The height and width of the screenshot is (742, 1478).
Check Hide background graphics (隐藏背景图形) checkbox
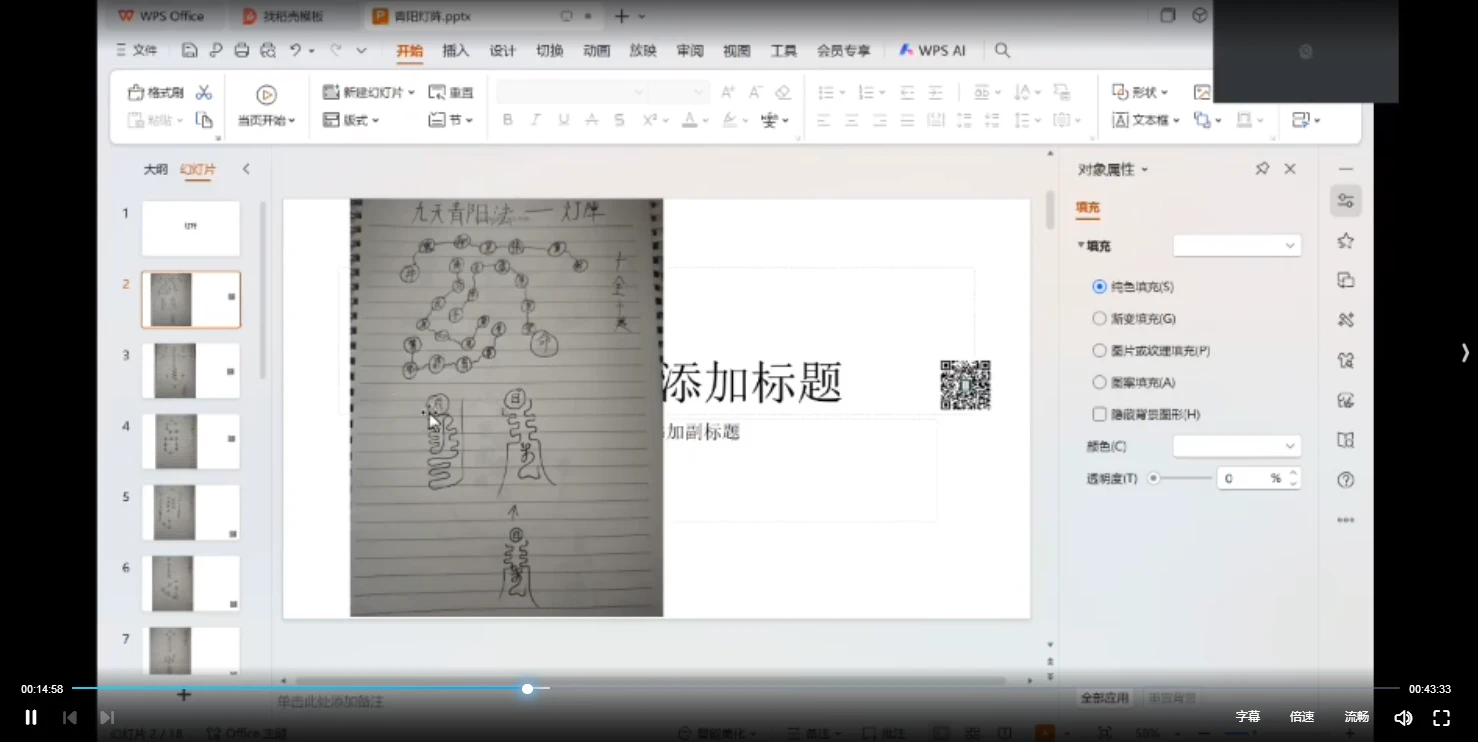pos(1100,414)
